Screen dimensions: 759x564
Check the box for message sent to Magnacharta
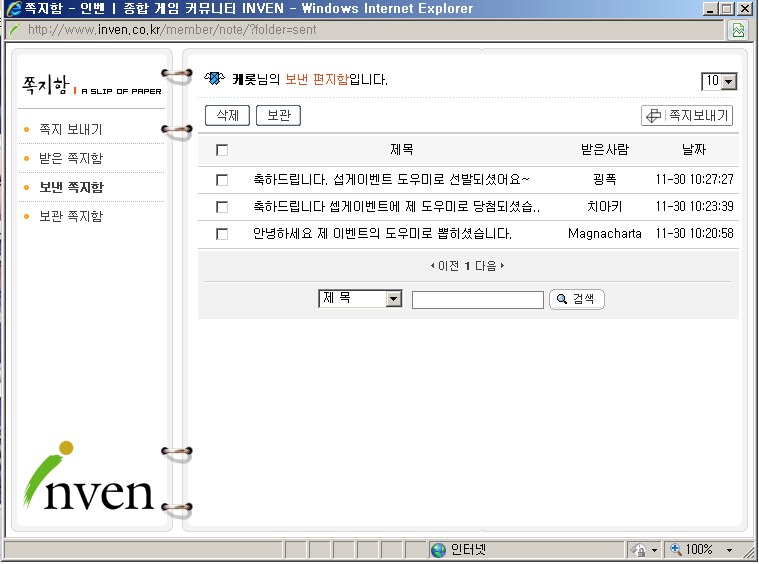point(222,234)
